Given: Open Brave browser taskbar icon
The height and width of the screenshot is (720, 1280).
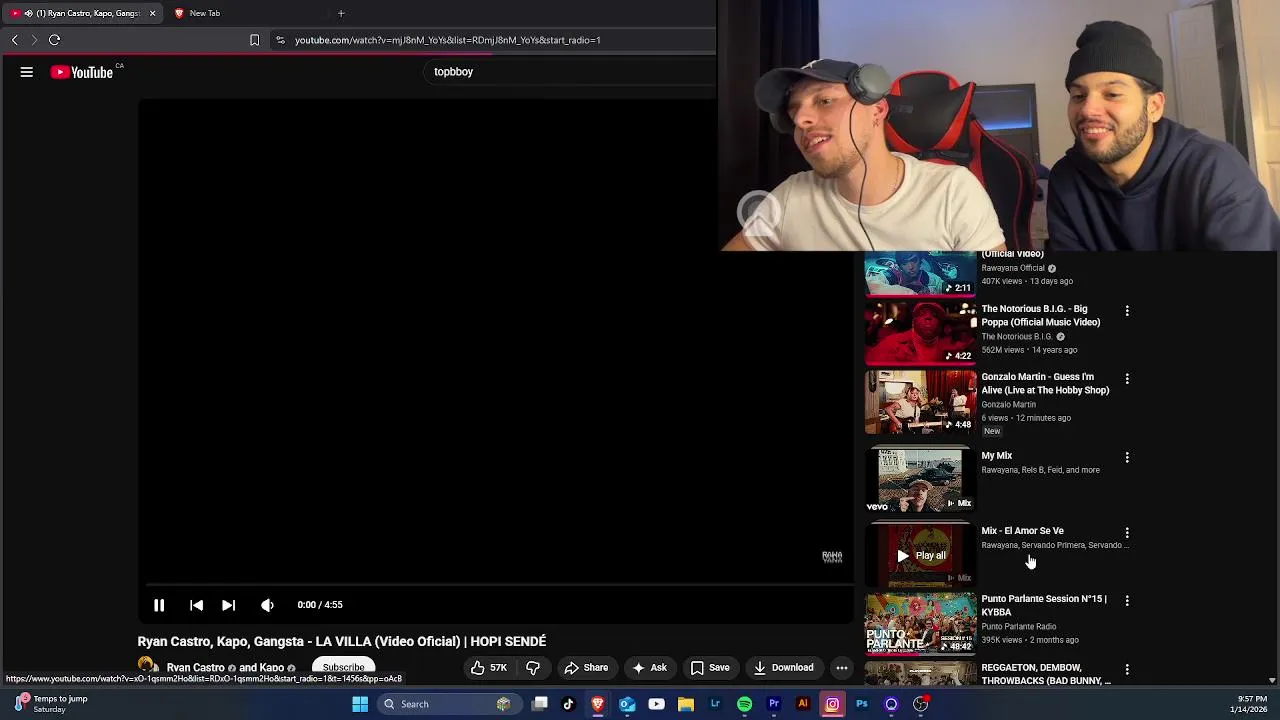Looking at the screenshot, I should 598,704.
